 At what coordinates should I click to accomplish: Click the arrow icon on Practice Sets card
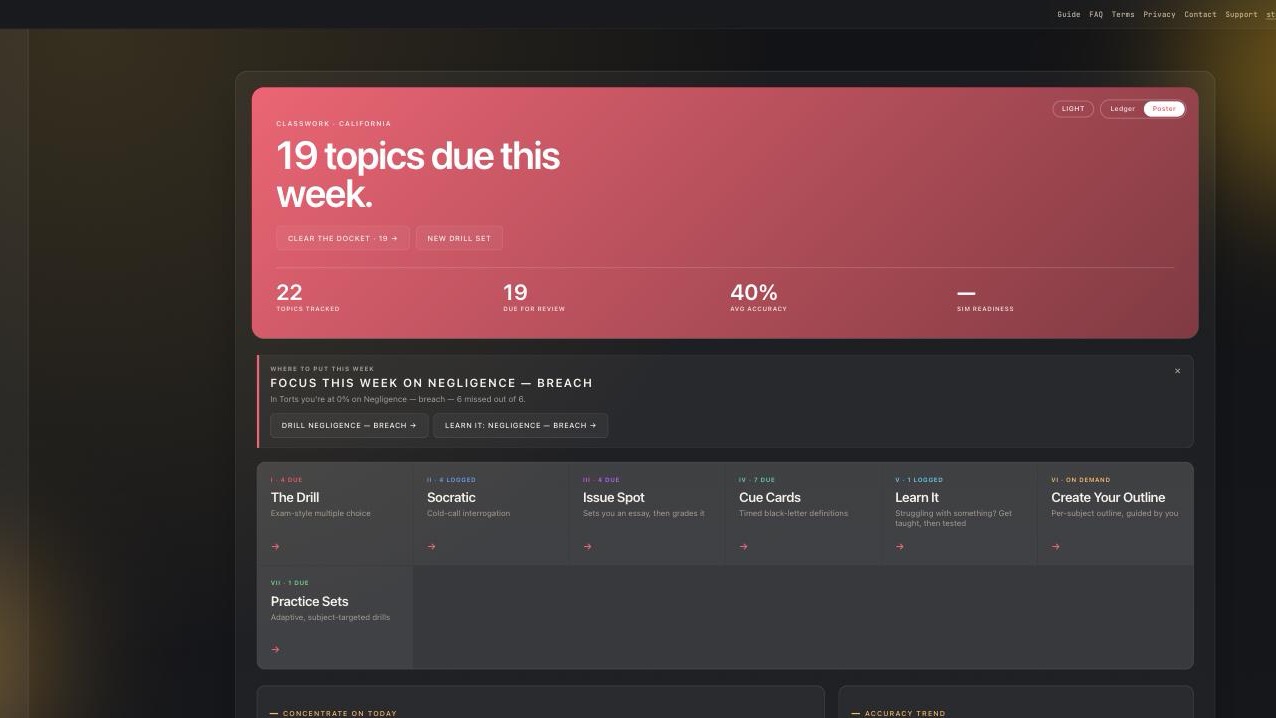tap(275, 650)
